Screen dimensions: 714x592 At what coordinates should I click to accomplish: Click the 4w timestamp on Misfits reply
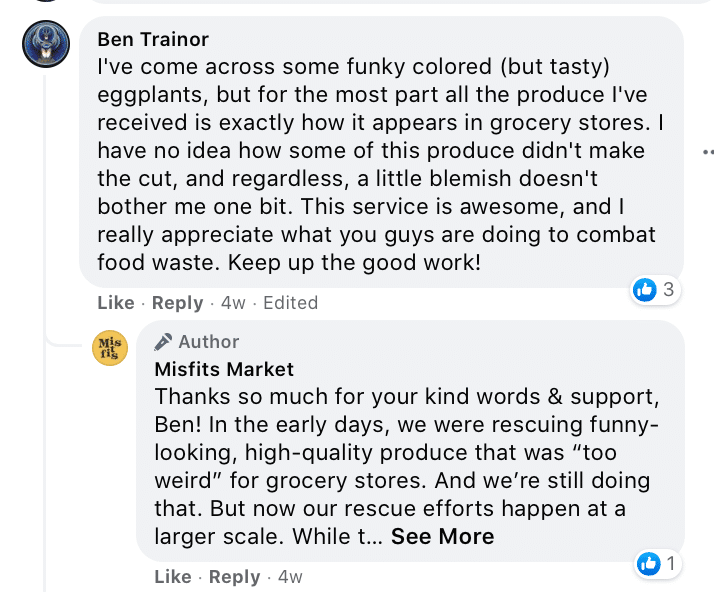point(290,577)
